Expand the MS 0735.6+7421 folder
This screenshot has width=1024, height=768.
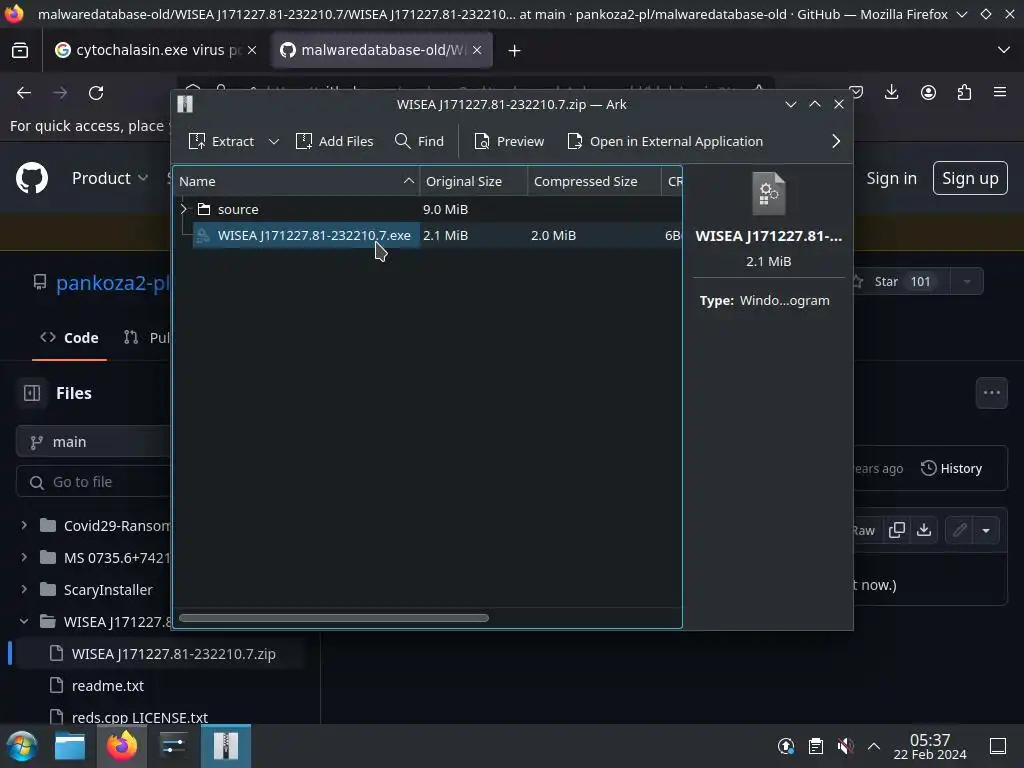24,557
